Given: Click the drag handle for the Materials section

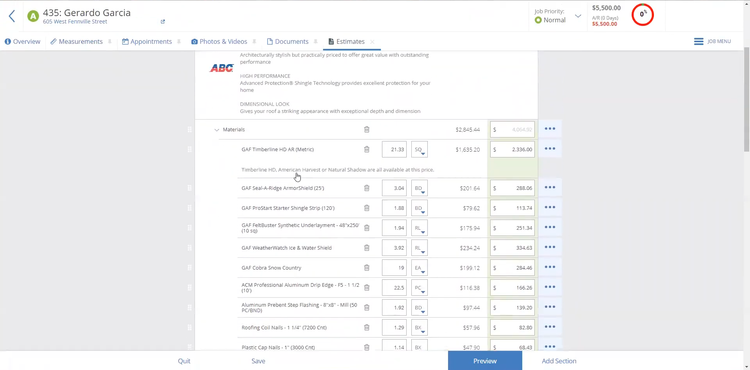Looking at the screenshot, I should (189, 130).
